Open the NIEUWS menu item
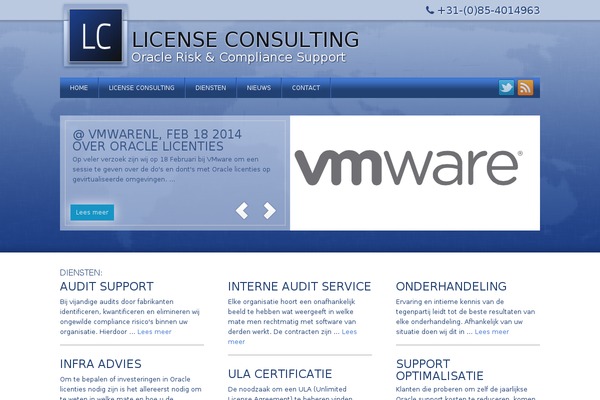This screenshot has height=400, width=600. click(259, 88)
